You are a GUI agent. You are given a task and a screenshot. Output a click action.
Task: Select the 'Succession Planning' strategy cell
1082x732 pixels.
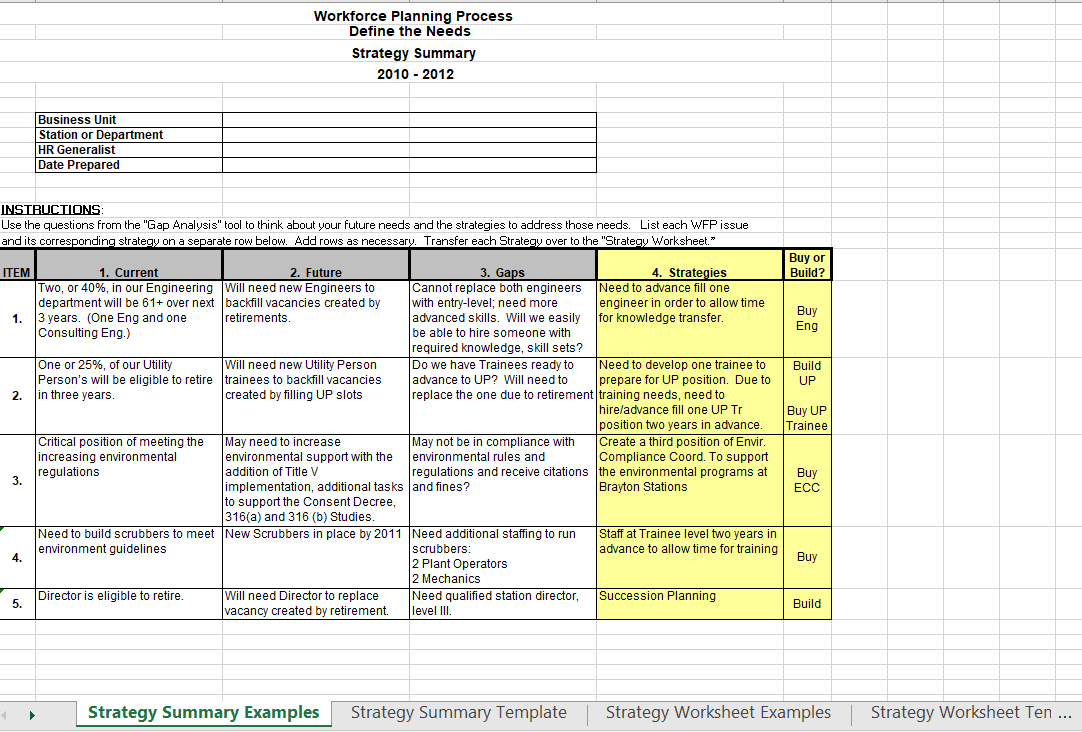[690, 604]
